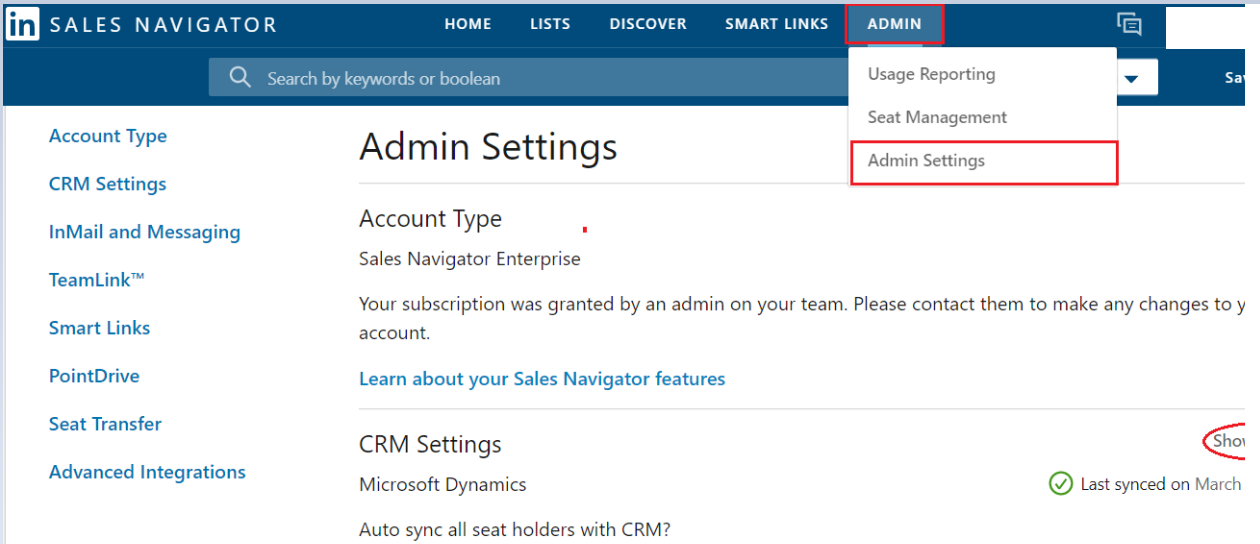Image resolution: width=1260 pixels, height=544 pixels.
Task: Click the Admin Settings page heading
Action: [x=488, y=147]
